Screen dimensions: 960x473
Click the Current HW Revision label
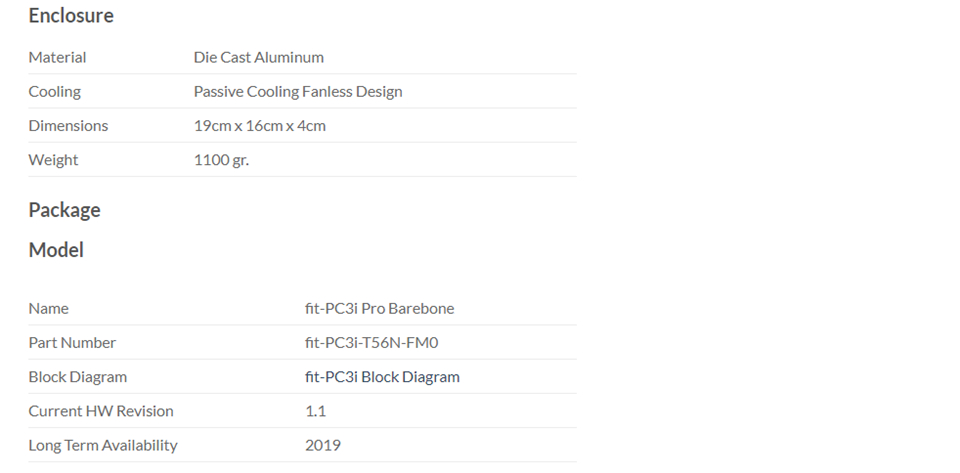click(x=101, y=411)
